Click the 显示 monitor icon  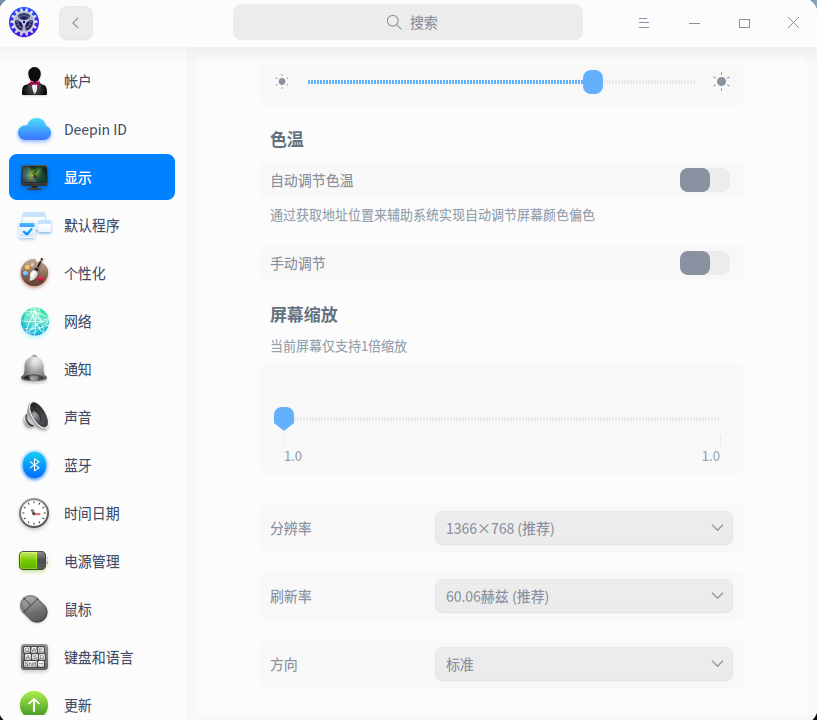tap(34, 177)
